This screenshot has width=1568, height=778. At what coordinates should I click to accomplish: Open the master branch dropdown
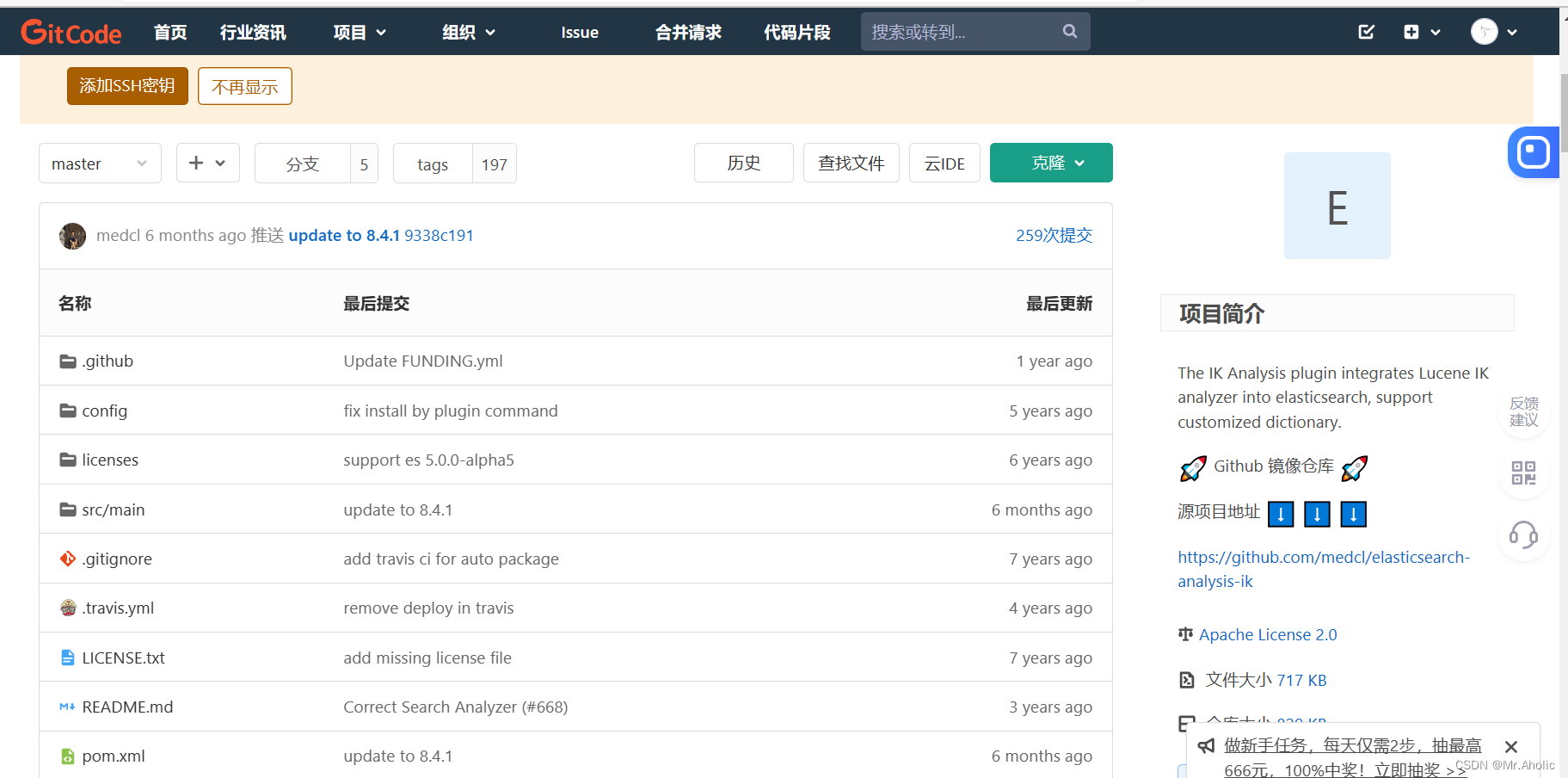100,163
